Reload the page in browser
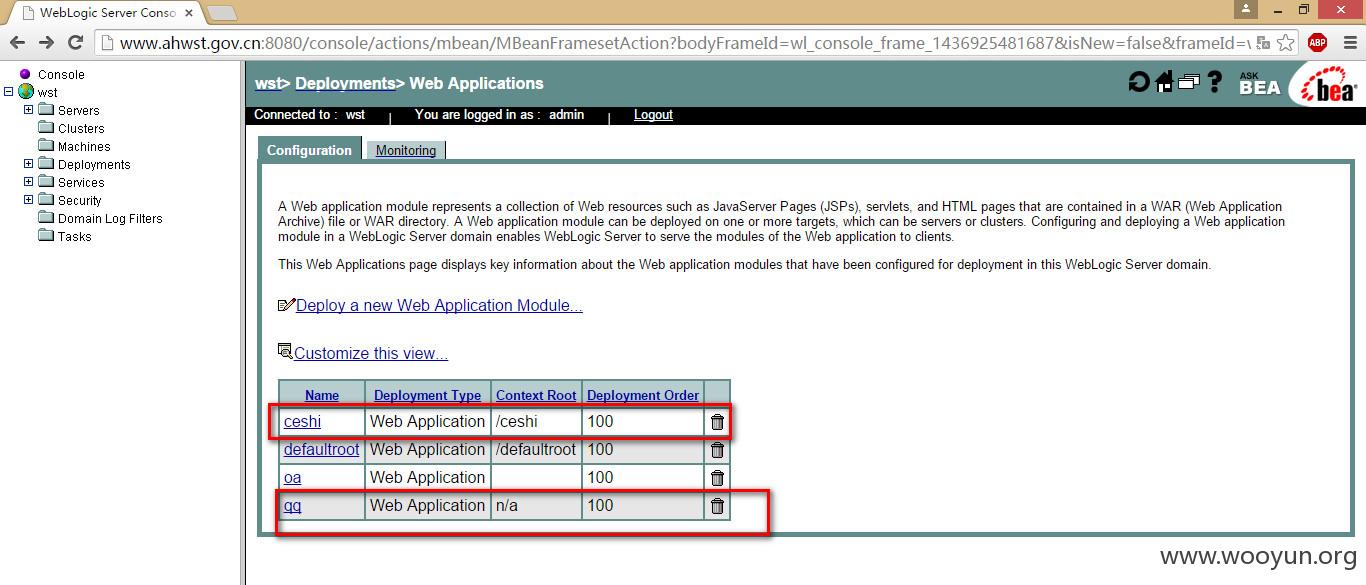 tap(75, 42)
